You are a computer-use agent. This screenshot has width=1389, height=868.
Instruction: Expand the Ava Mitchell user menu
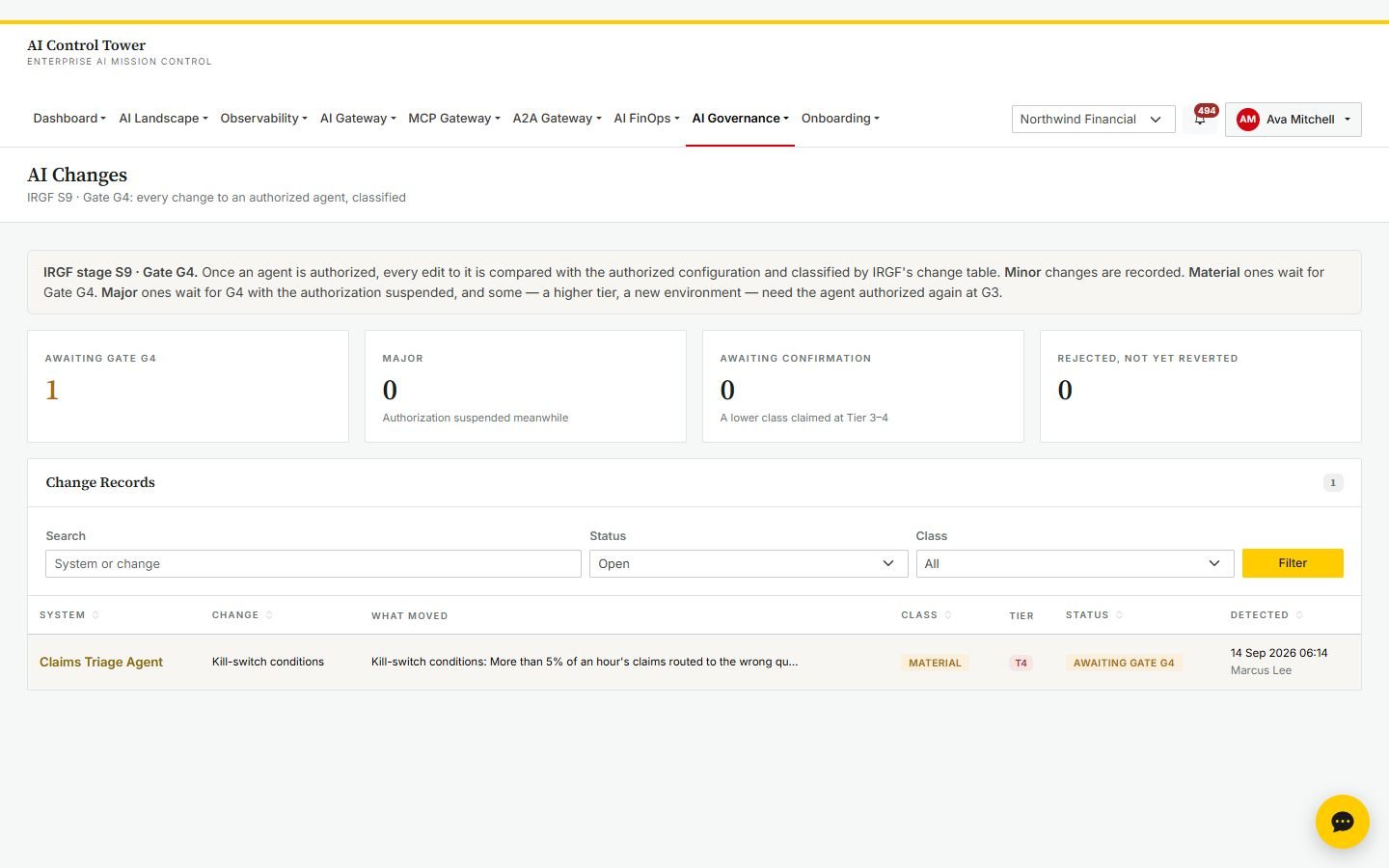coord(1293,120)
